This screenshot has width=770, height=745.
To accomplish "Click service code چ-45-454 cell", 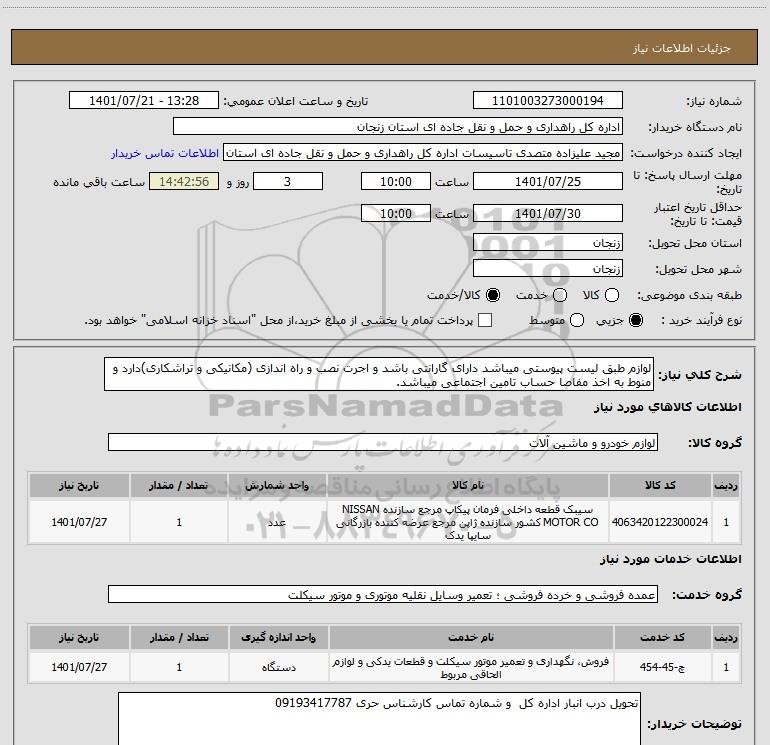I will click(x=662, y=667).
